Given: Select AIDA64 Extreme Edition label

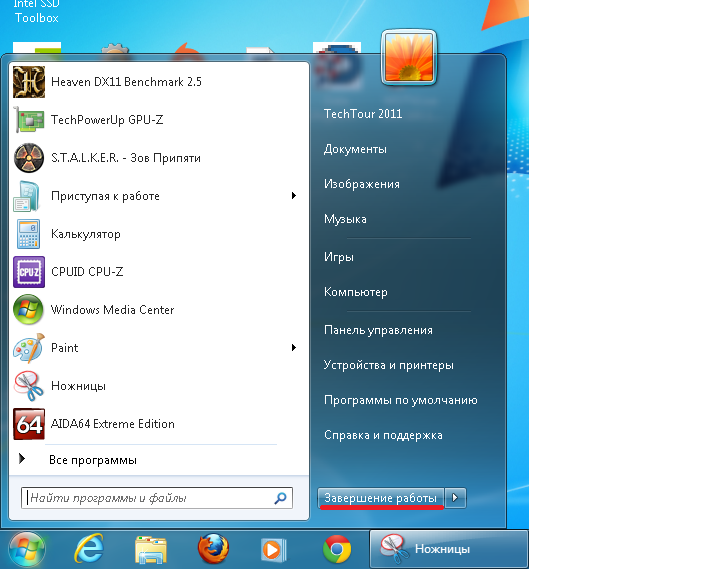Looking at the screenshot, I should click(112, 424).
